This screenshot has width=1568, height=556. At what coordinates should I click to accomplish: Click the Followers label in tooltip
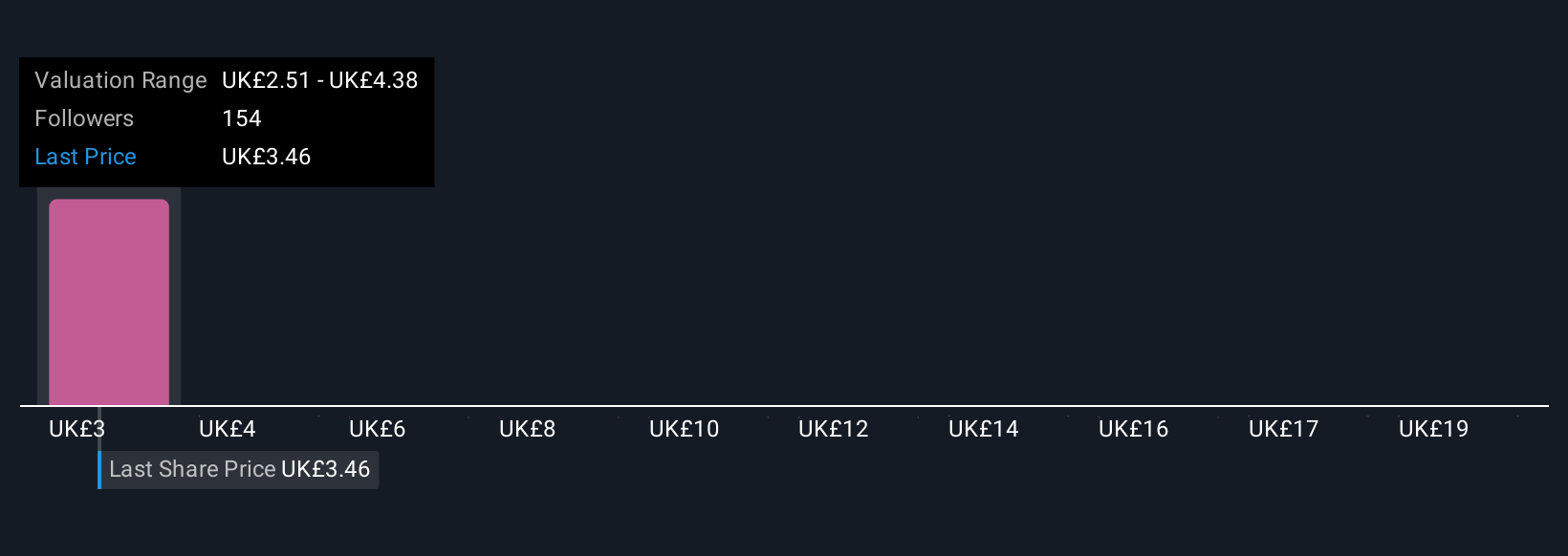coord(84,118)
